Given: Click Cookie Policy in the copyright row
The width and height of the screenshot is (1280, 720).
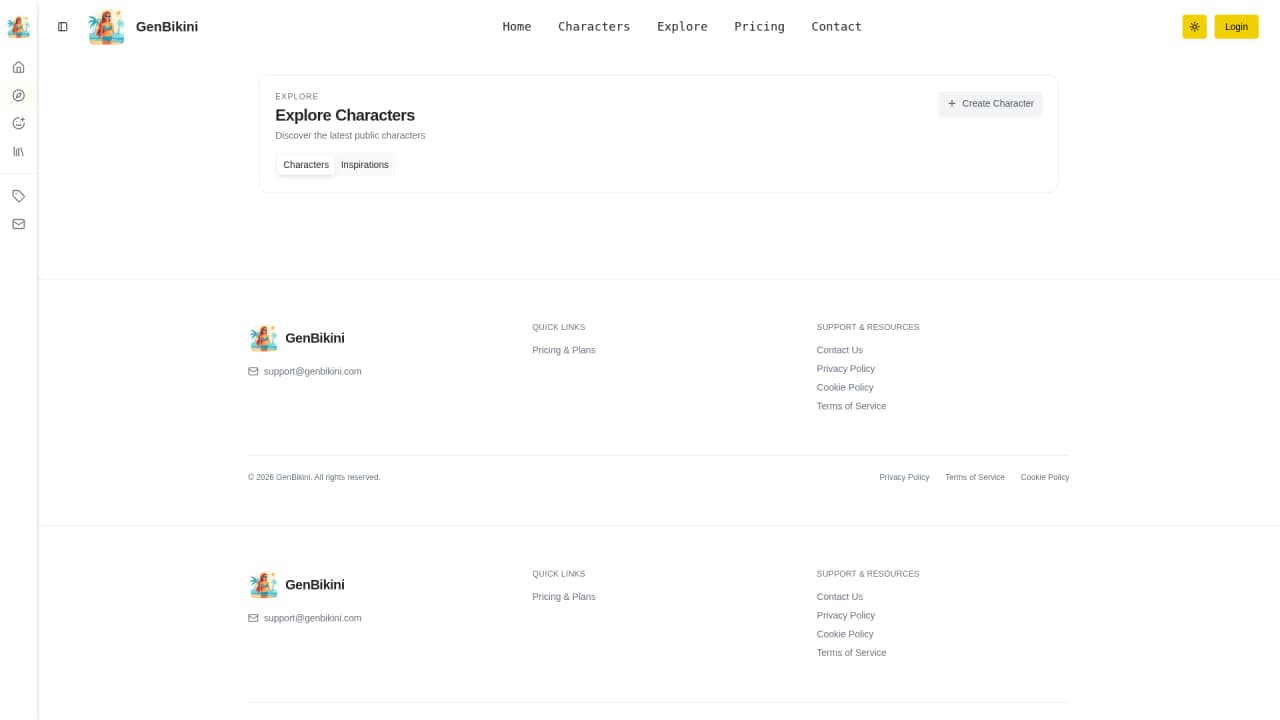Looking at the screenshot, I should [x=1045, y=477].
